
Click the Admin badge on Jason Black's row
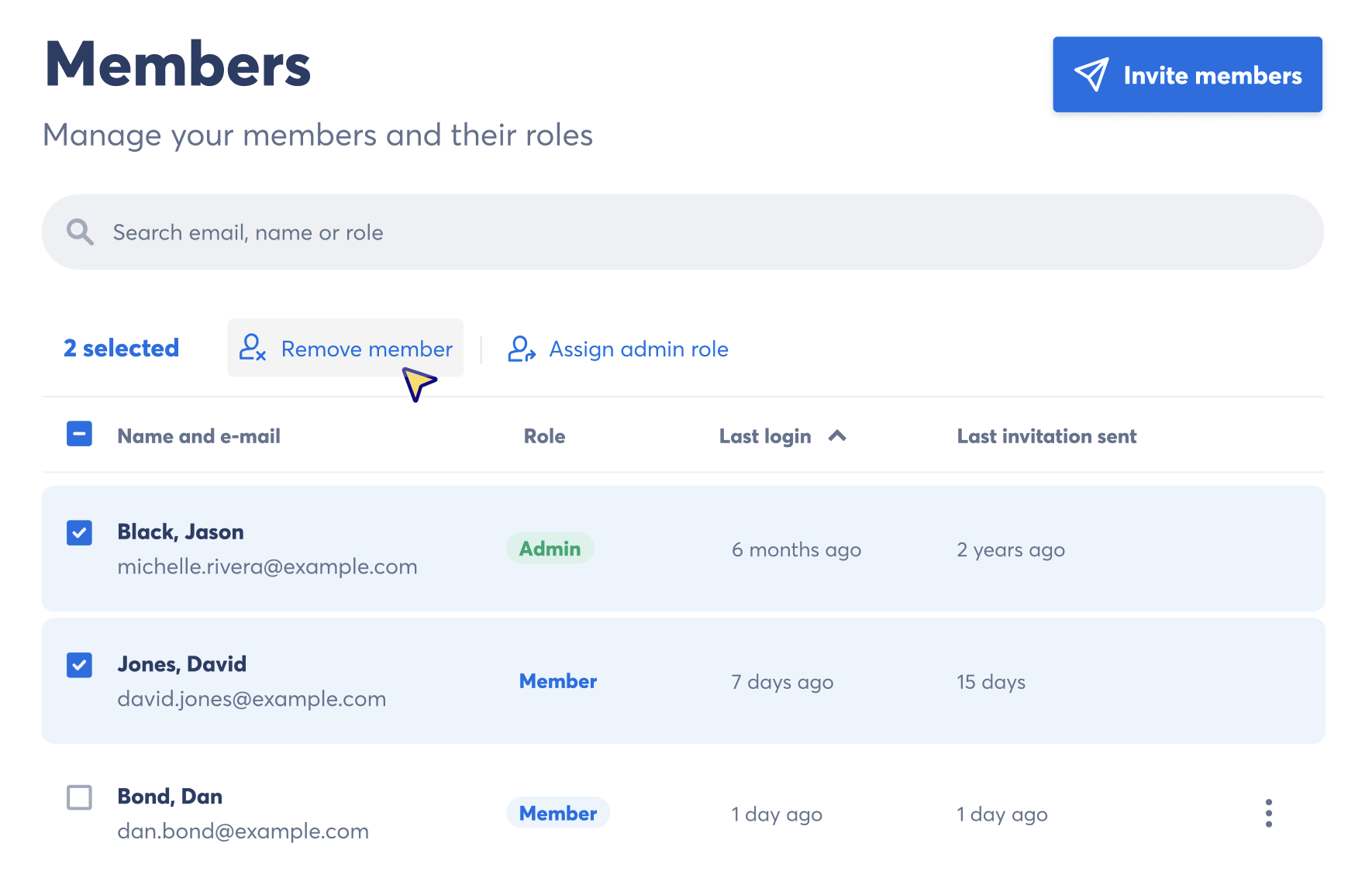point(550,548)
